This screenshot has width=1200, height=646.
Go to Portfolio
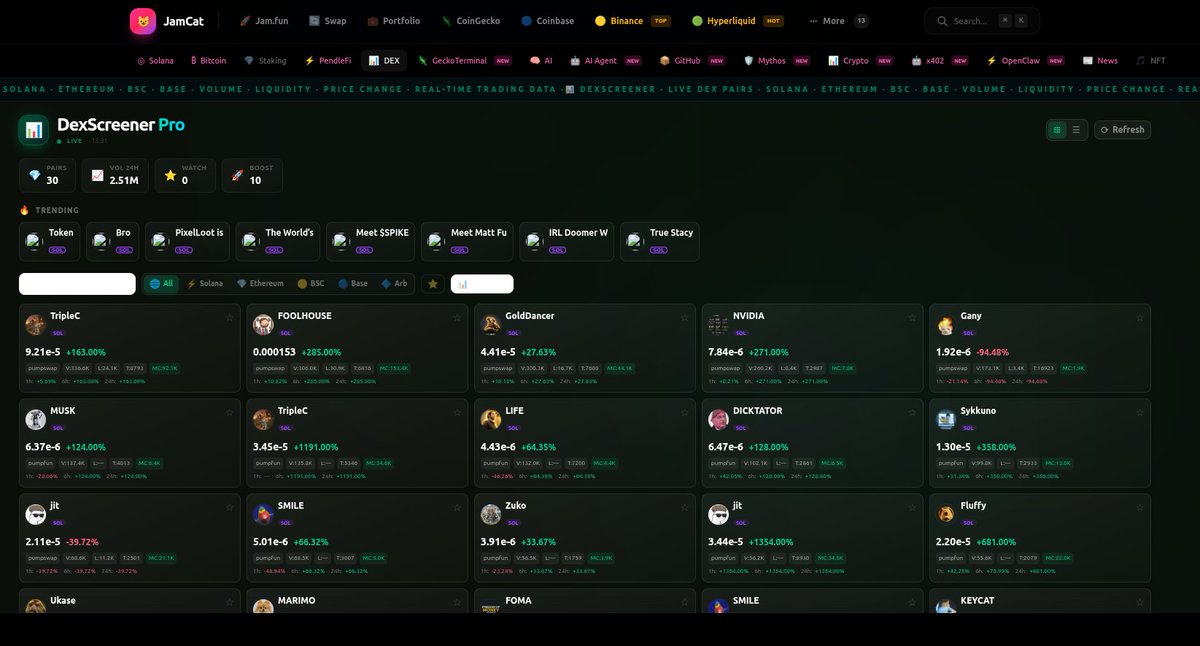tap(394, 21)
